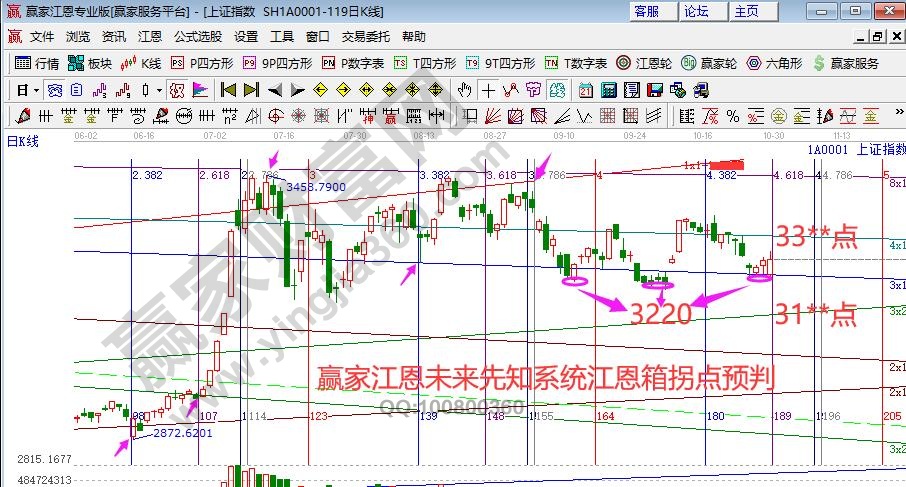Click the 论坛 button

point(695,11)
